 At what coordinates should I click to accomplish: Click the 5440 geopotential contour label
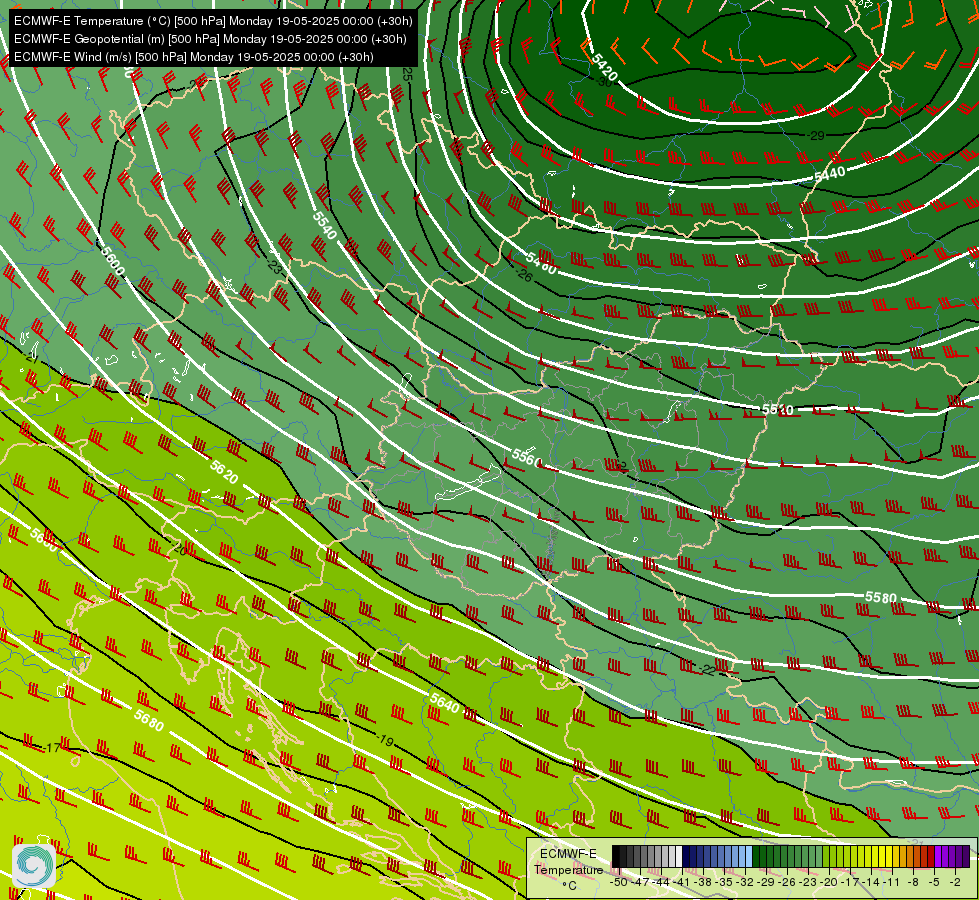point(830,174)
